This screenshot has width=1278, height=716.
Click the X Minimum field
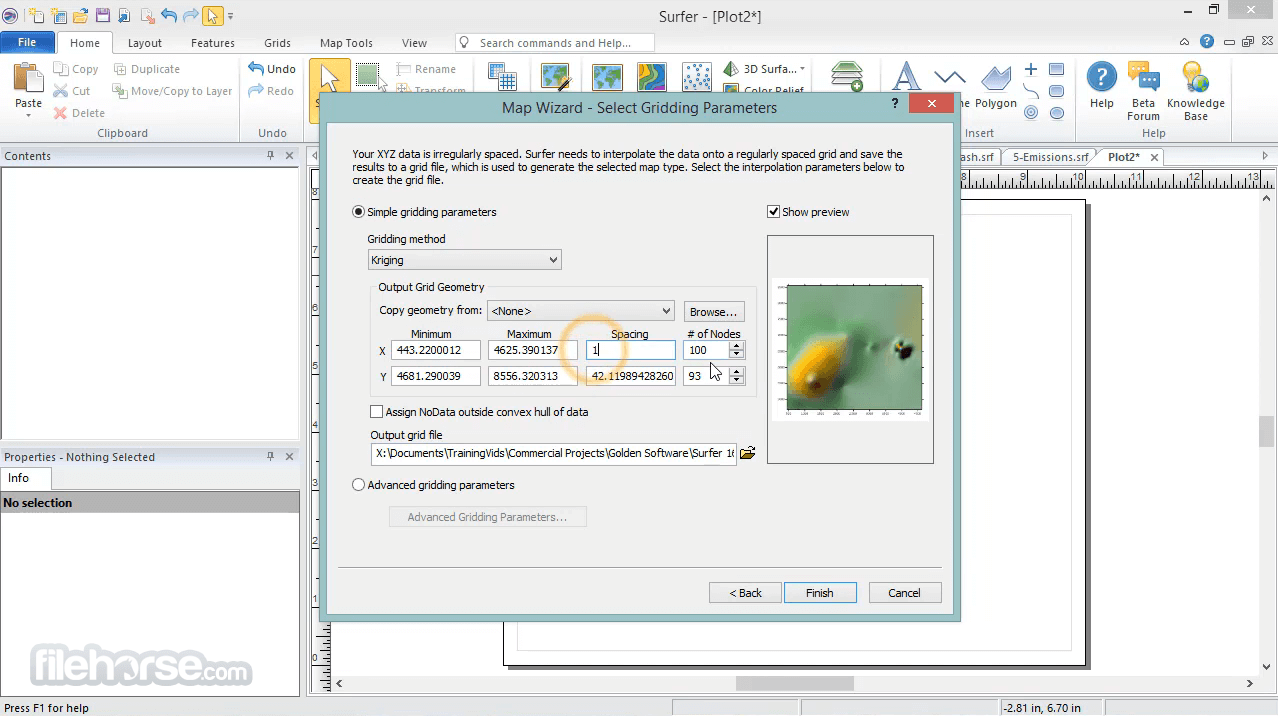436,350
